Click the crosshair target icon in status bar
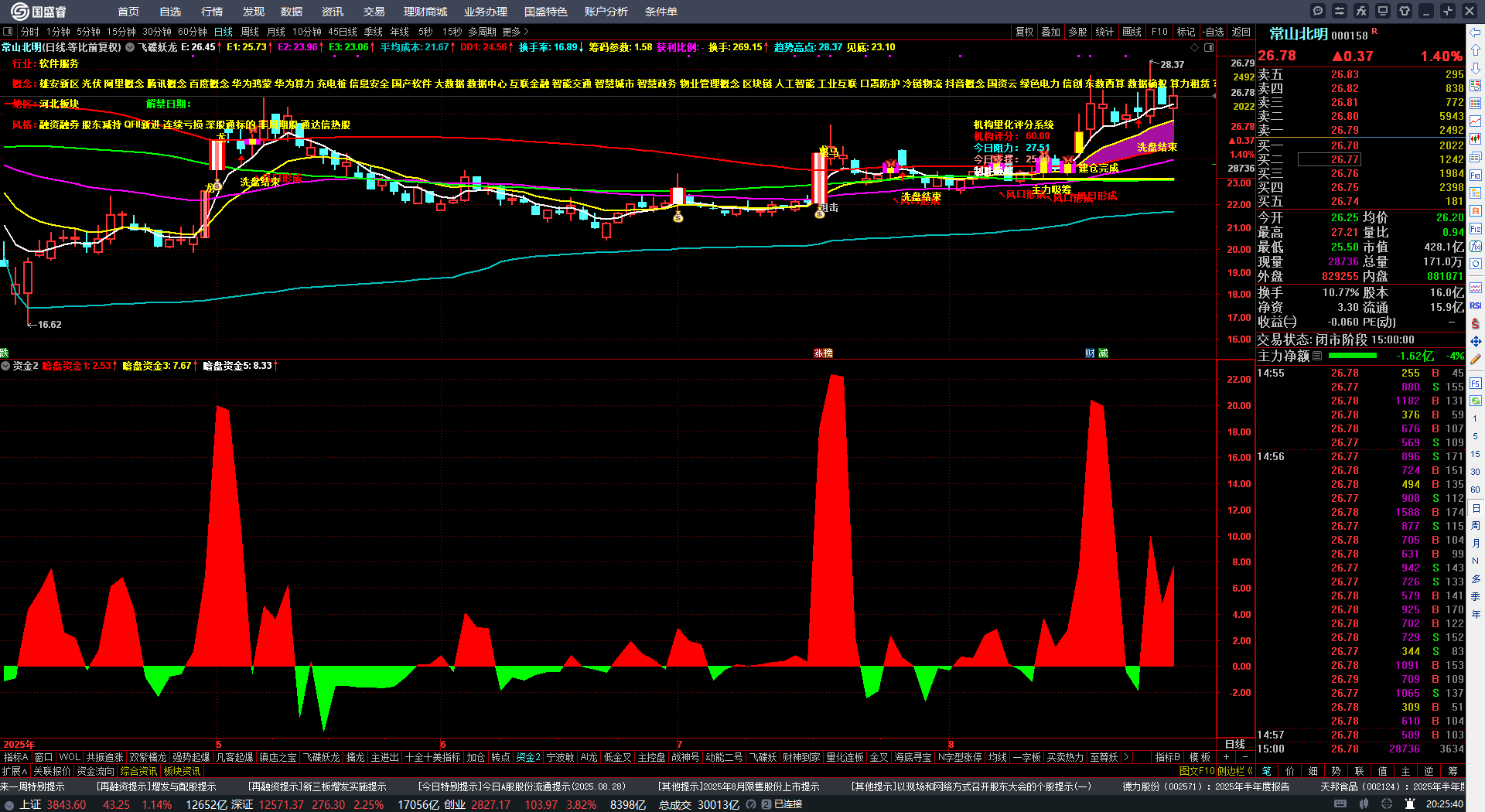1485x812 pixels. pyautogui.click(x=1387, y=804)
